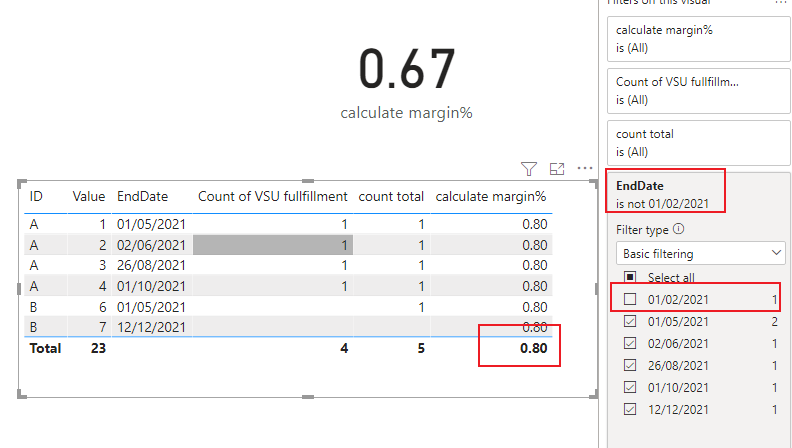Open the visual filter funnel icon

529,169
